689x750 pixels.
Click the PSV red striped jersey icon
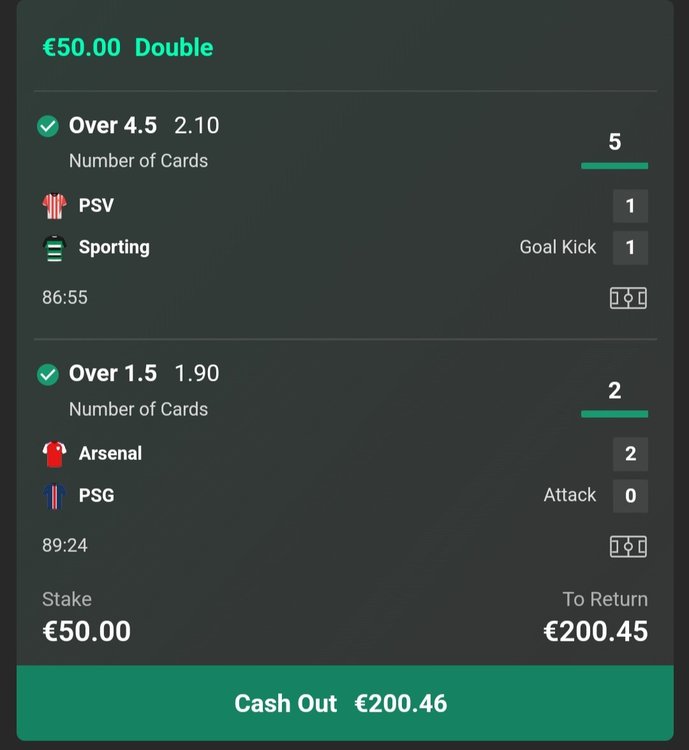[55, 206]
